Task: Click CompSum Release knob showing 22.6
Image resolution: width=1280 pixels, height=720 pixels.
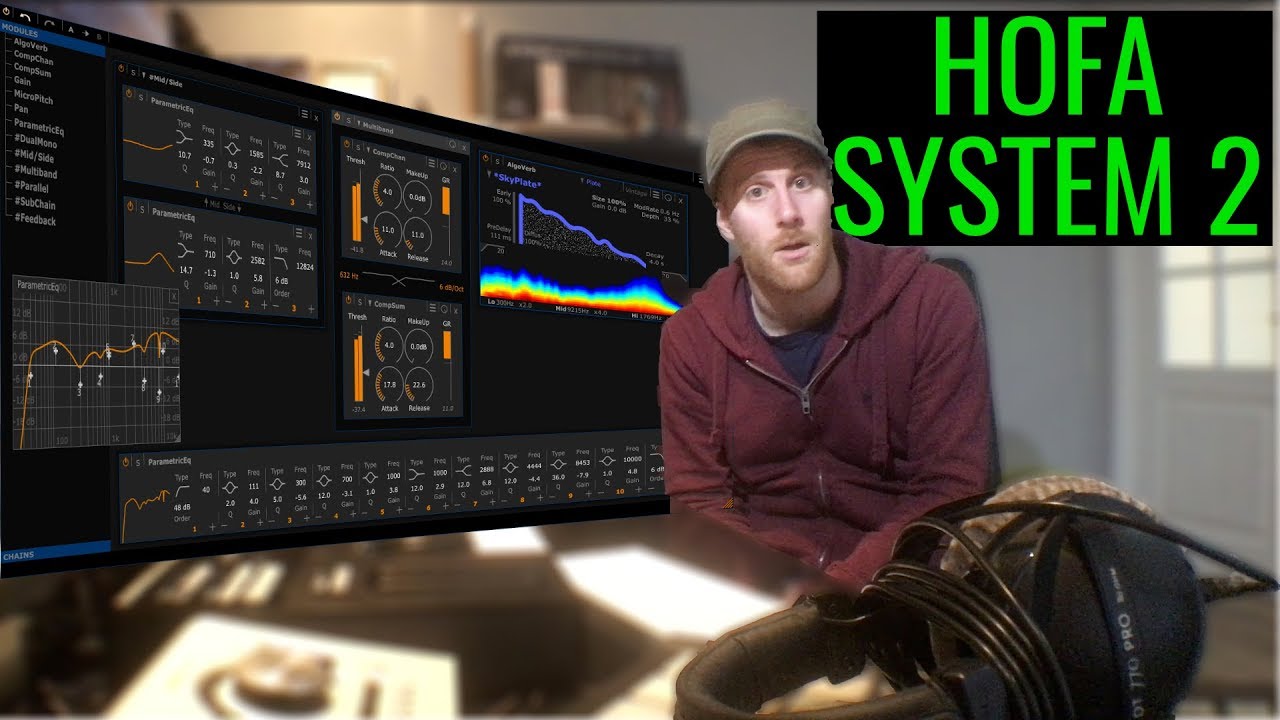Action: click(x=419, y=385)
